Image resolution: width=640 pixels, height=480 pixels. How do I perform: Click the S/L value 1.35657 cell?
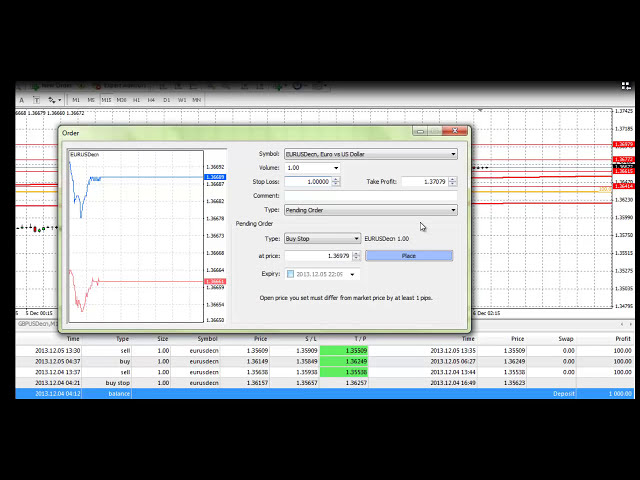tap(306, 383)
